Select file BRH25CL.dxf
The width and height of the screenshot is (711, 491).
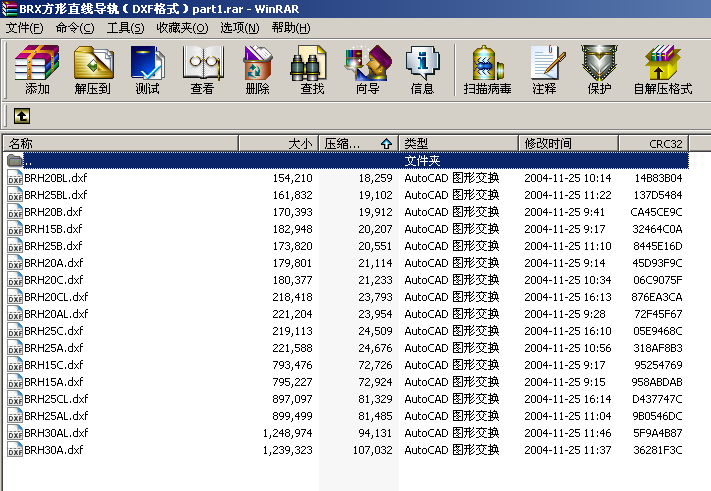[x=56, y=399]
